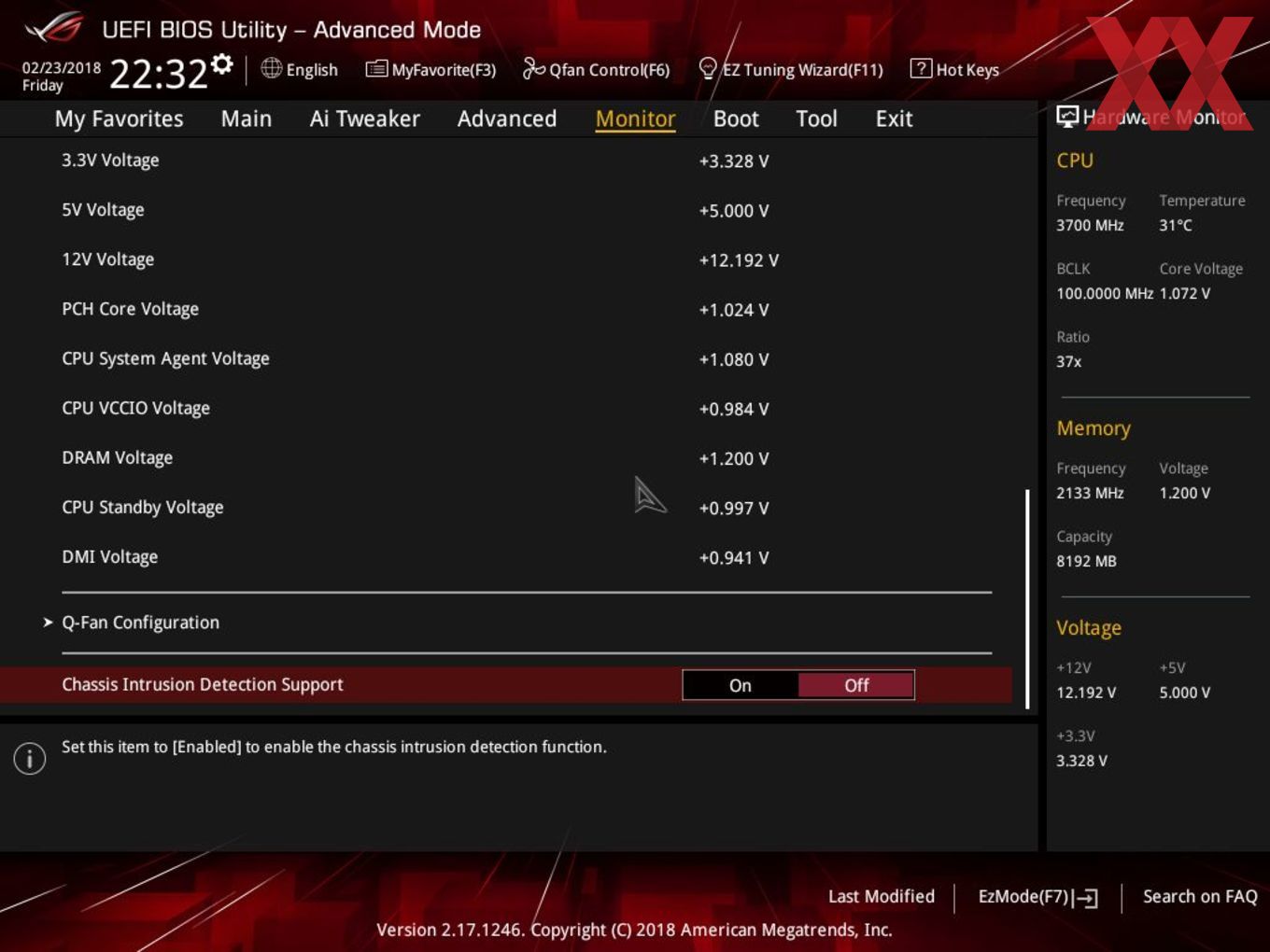Click the Hardware Monitor screen icon

point(1067,117)
